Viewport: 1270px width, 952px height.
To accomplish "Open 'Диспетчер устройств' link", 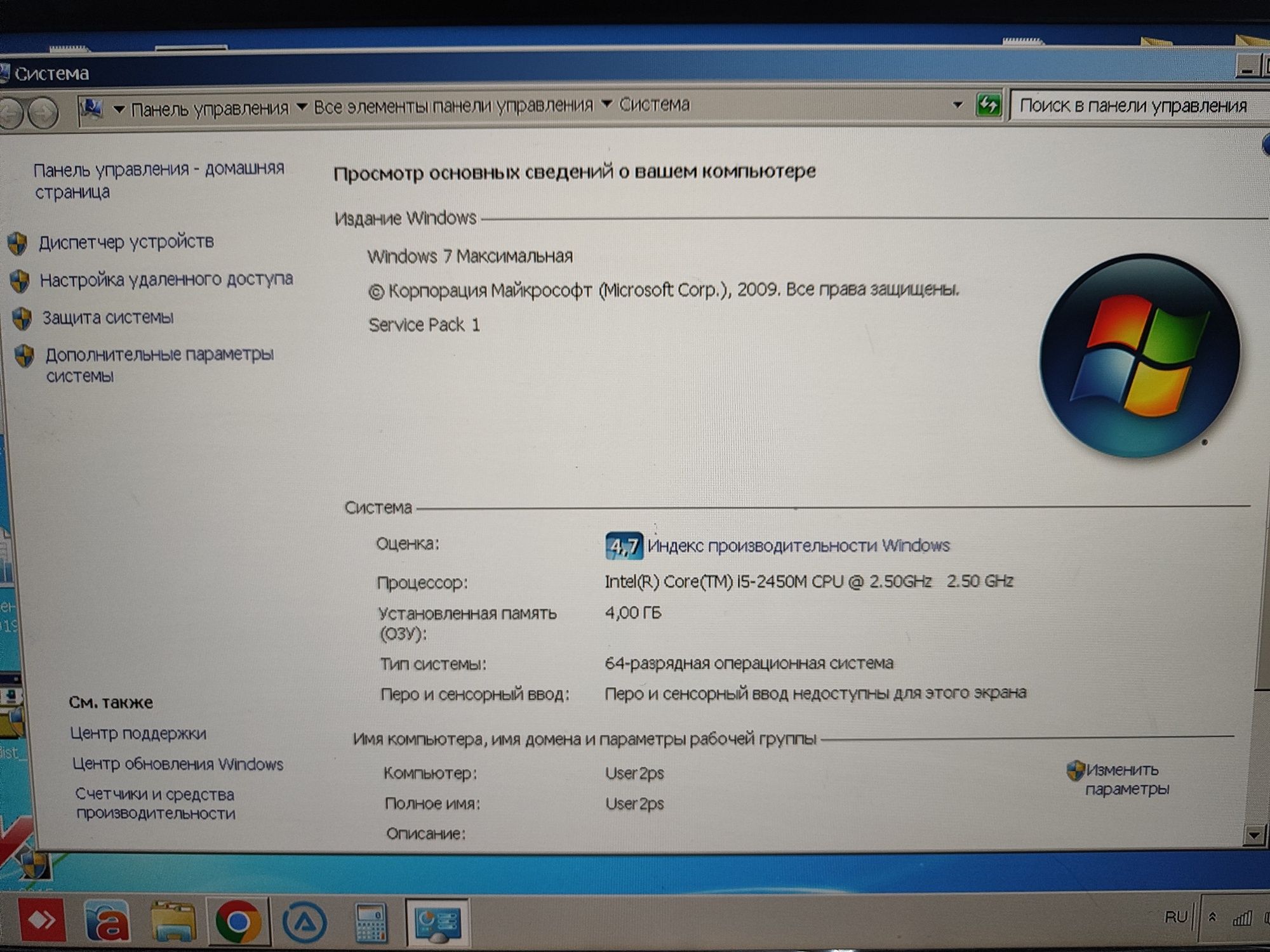I will click(x=126, y=242).
